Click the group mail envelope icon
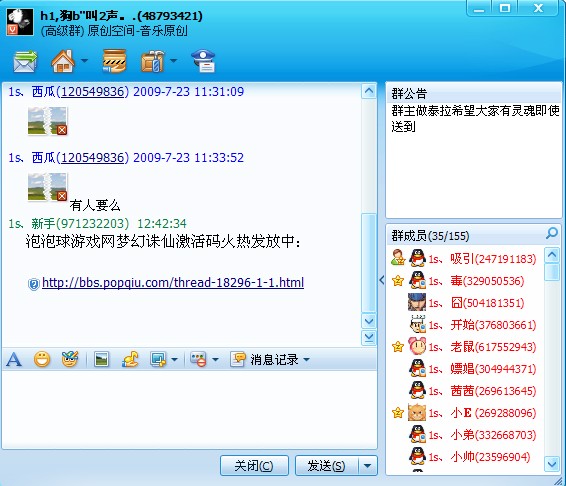The width and height of the screenshot is (566, 486). [x=25, y=61]
